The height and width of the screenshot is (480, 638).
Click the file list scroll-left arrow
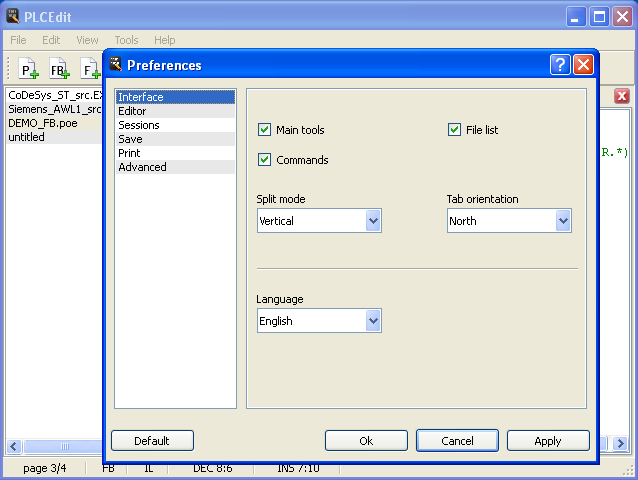point(14,446)
